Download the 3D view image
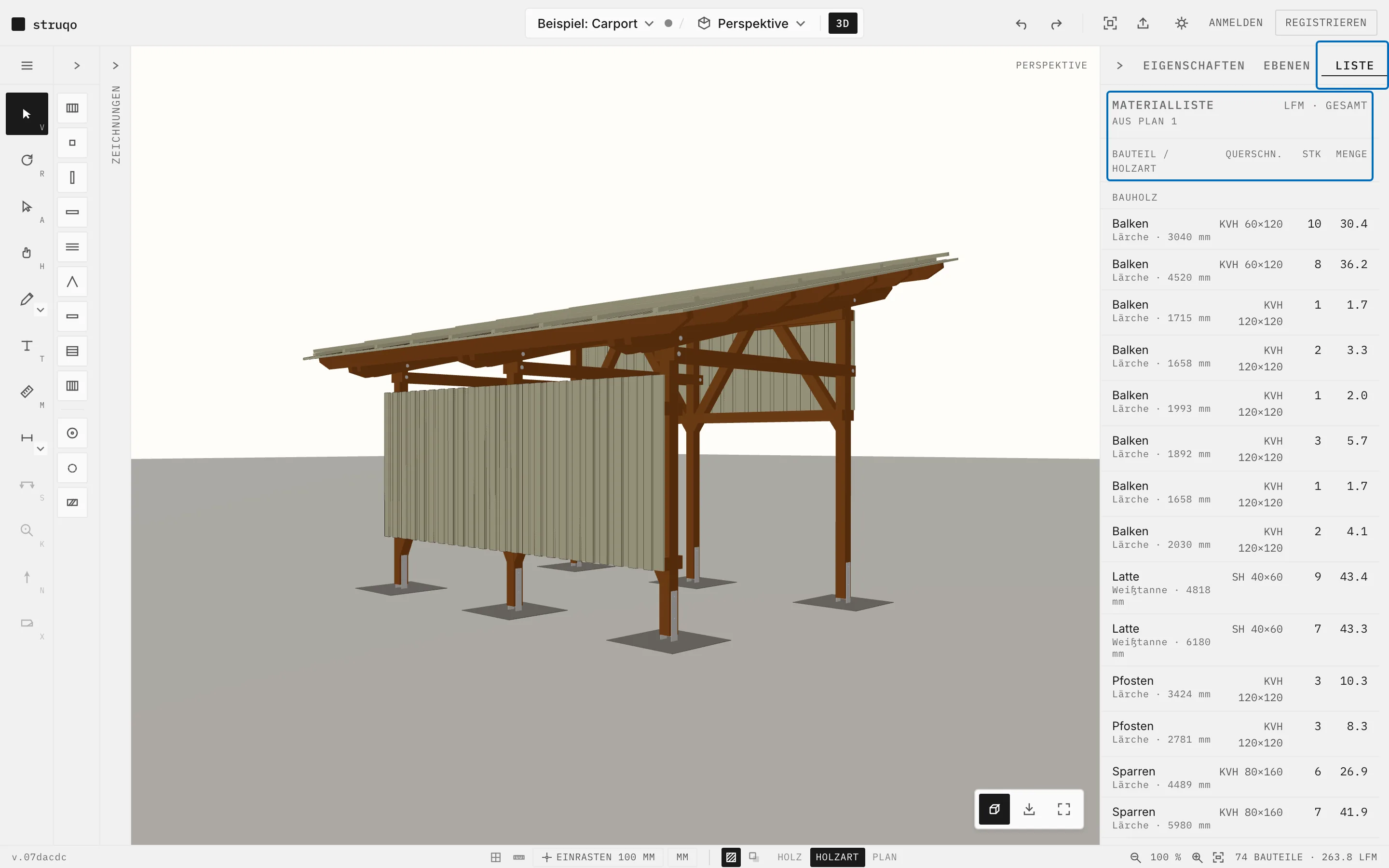1389x868 pixels. point(1029,809)
